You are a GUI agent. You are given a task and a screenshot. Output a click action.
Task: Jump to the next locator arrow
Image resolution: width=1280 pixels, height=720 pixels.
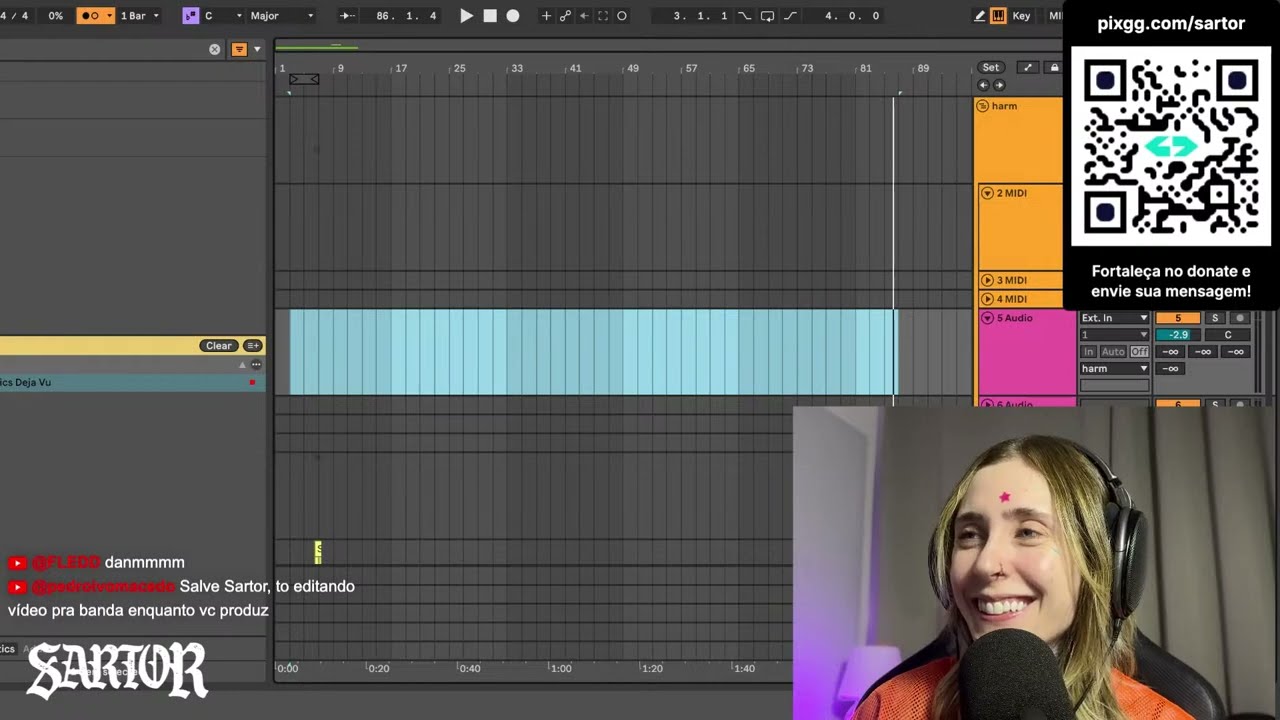pos(999,85)
